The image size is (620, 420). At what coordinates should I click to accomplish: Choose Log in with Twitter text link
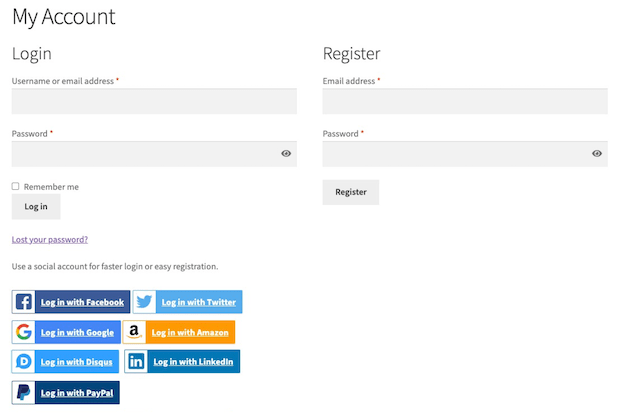tap(198, 302)
